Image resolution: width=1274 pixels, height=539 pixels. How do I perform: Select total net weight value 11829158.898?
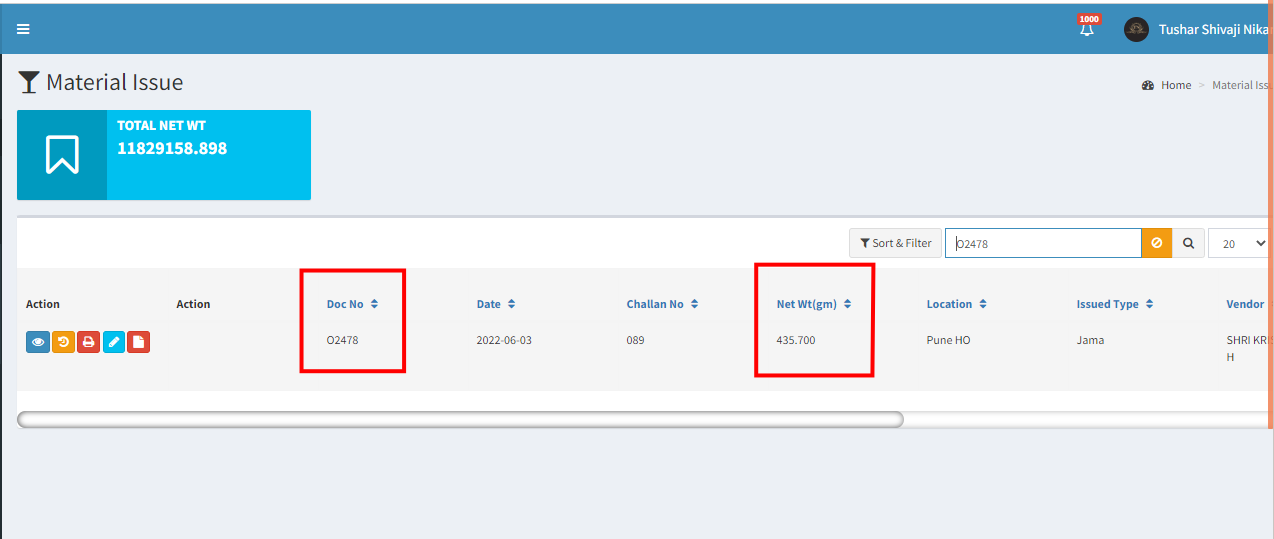tap(172, 148)
